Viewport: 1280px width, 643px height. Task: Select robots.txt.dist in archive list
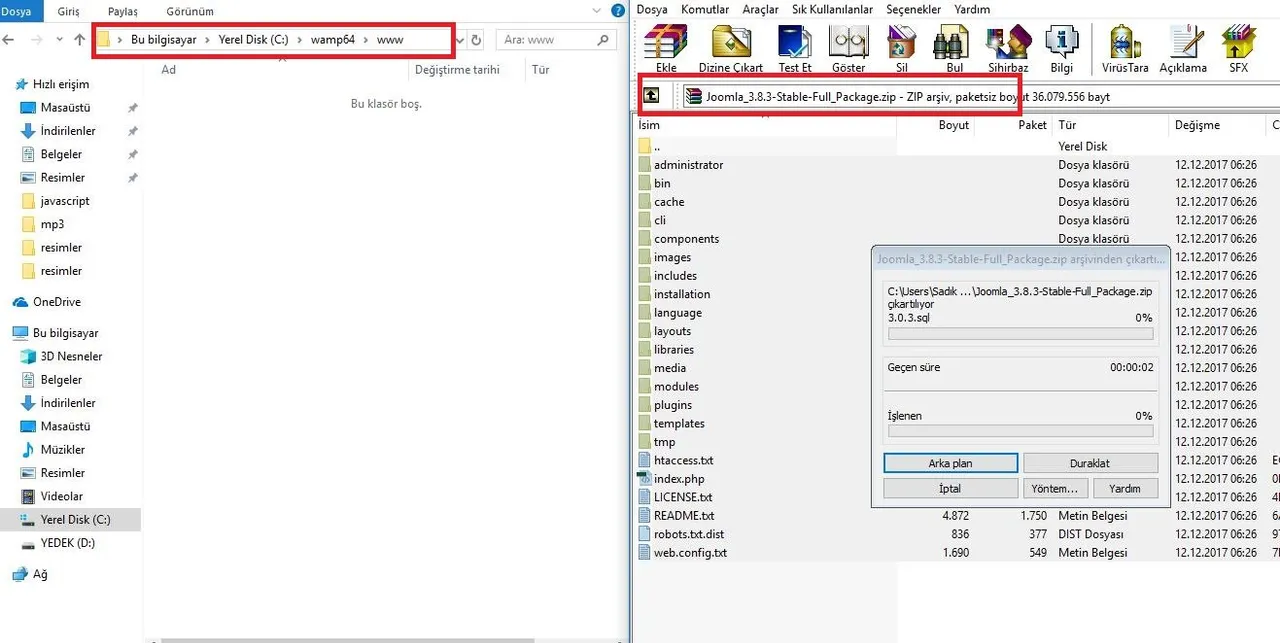click(689, 534)
